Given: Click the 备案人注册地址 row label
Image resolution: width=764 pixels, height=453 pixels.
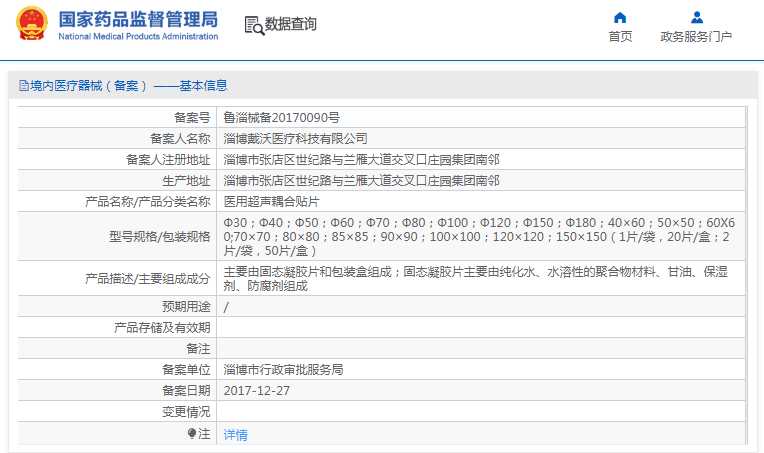Looking at the screenshot, I should (x=168, y=159).
